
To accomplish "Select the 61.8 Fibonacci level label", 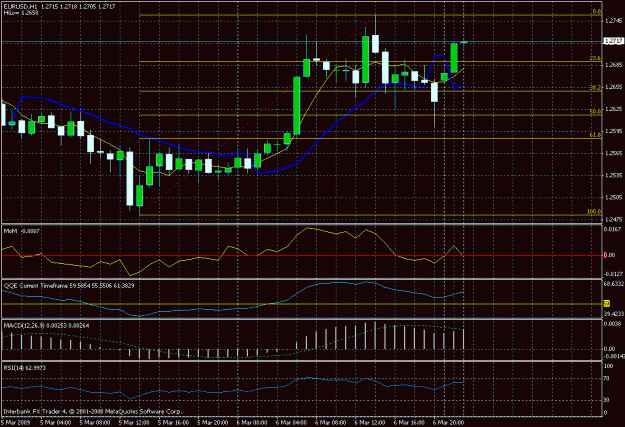I will coord(595,135).
